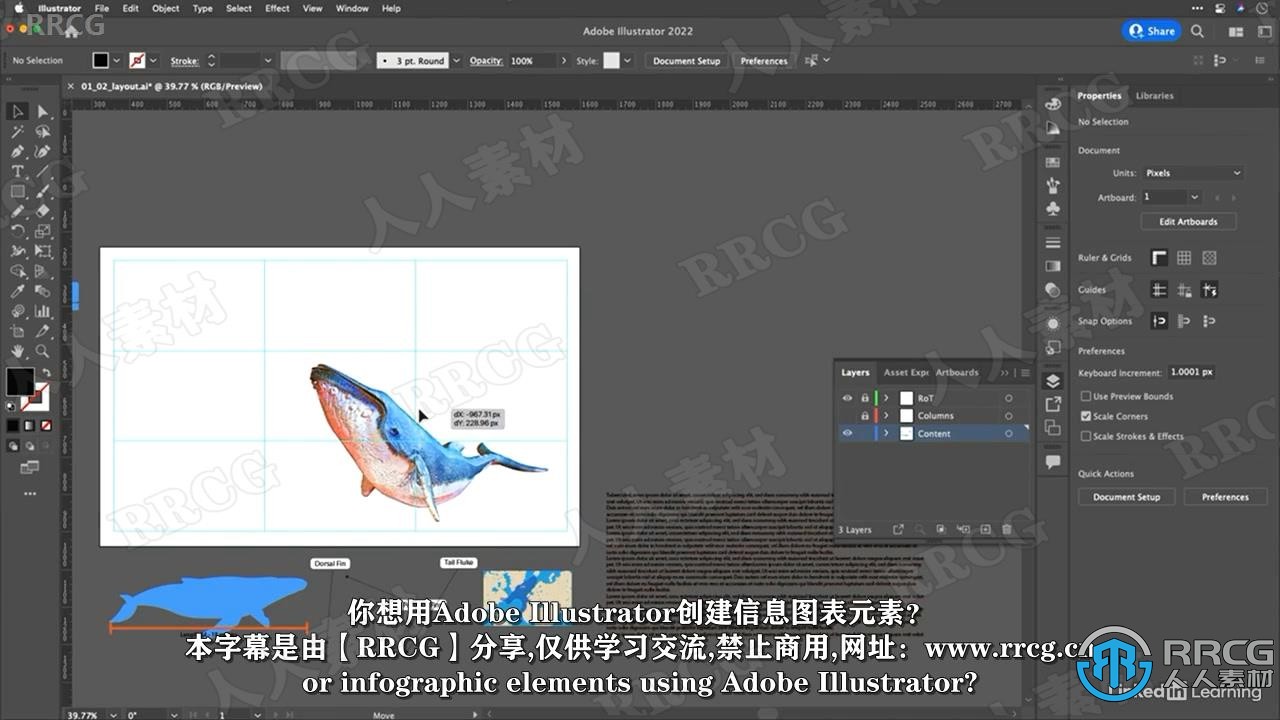Click the large Fill box in toolbar
Image resolution: width=1280 pixels, height=720 pixels.
[19, 381]
